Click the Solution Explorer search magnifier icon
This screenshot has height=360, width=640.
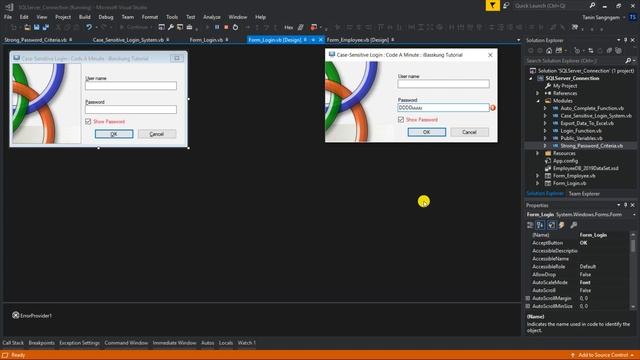[x=628, y=60]
